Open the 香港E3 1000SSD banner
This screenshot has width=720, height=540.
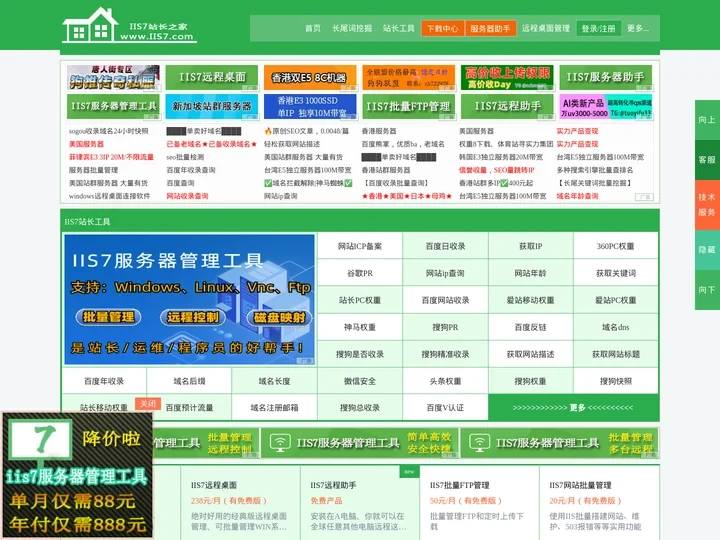point(310,107)
